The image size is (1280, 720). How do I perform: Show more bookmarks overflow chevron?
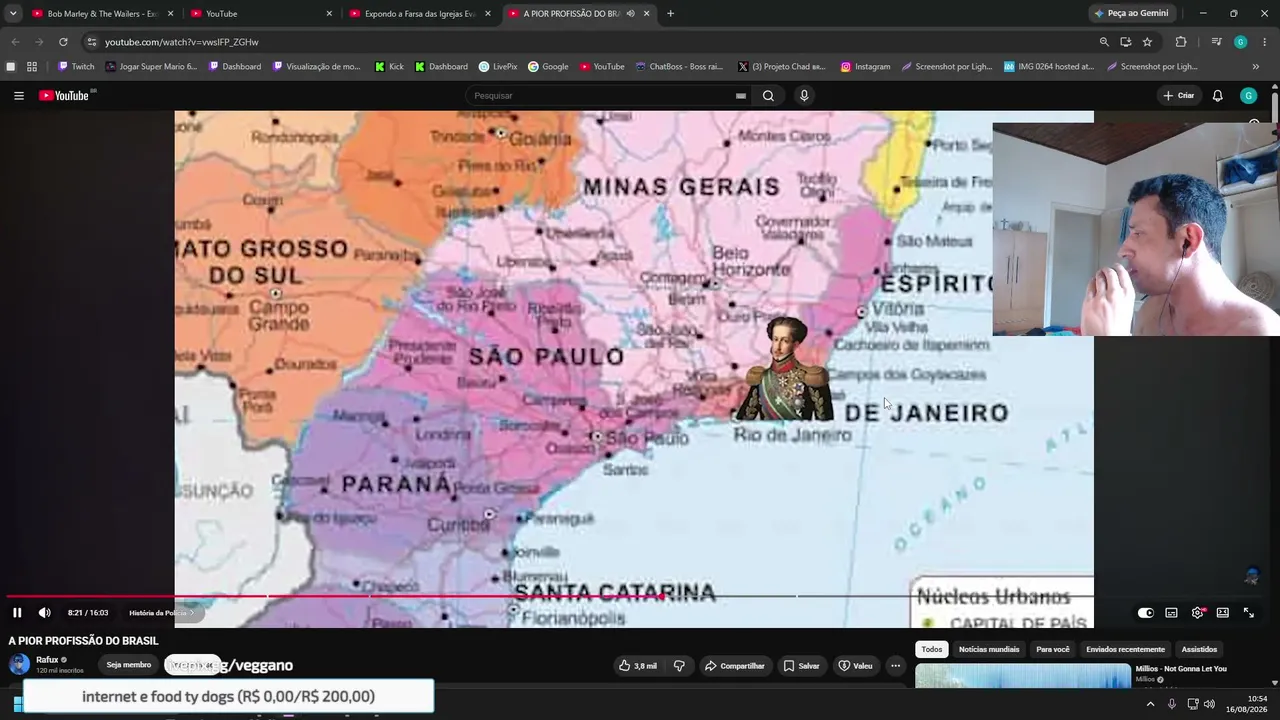(1256, 67)
